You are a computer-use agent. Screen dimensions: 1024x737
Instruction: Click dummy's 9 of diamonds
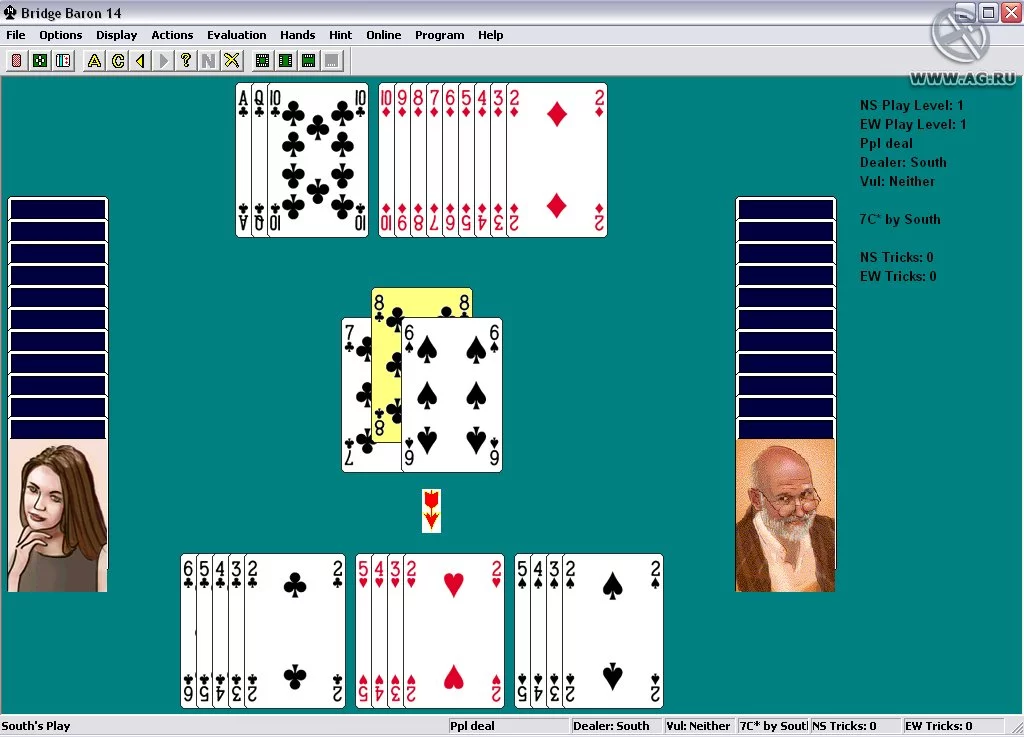pyautogui.click(x=402, y=160)
